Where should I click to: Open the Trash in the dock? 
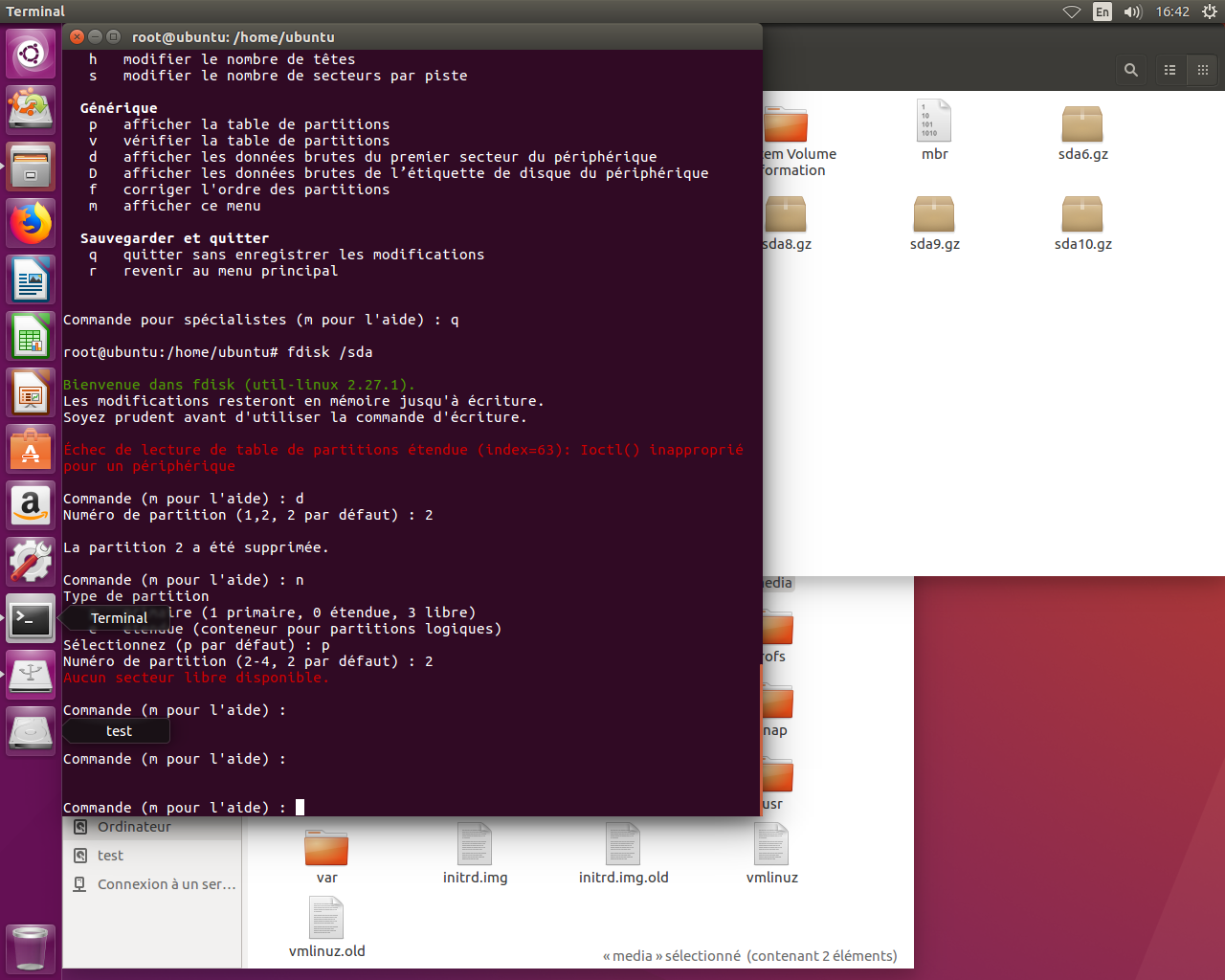click(31, 949)
